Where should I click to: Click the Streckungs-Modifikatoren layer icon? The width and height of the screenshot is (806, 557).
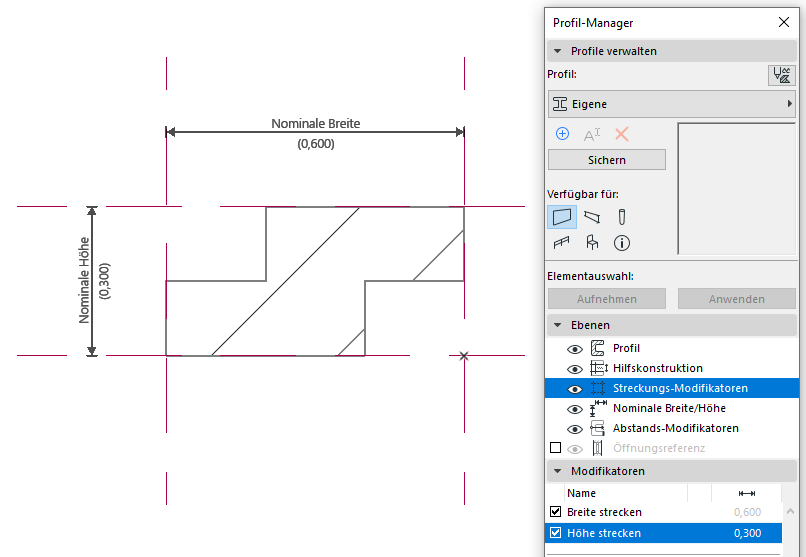(x=597, y=388)
